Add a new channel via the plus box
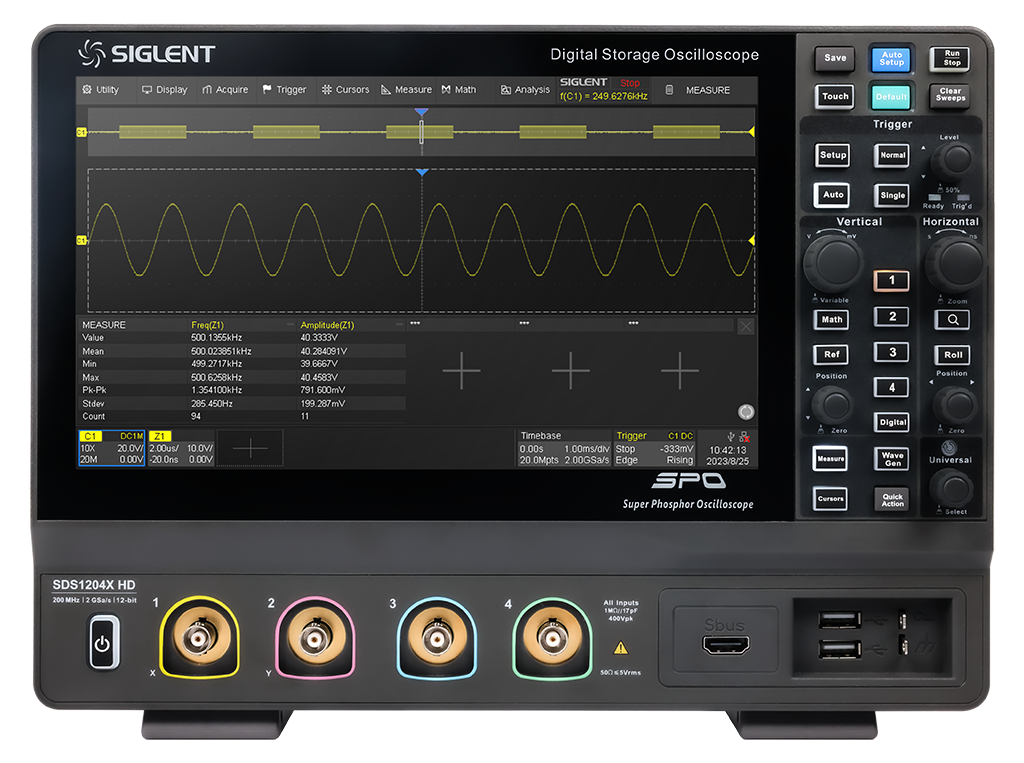1024x763 pixels. tap(249, 448)
